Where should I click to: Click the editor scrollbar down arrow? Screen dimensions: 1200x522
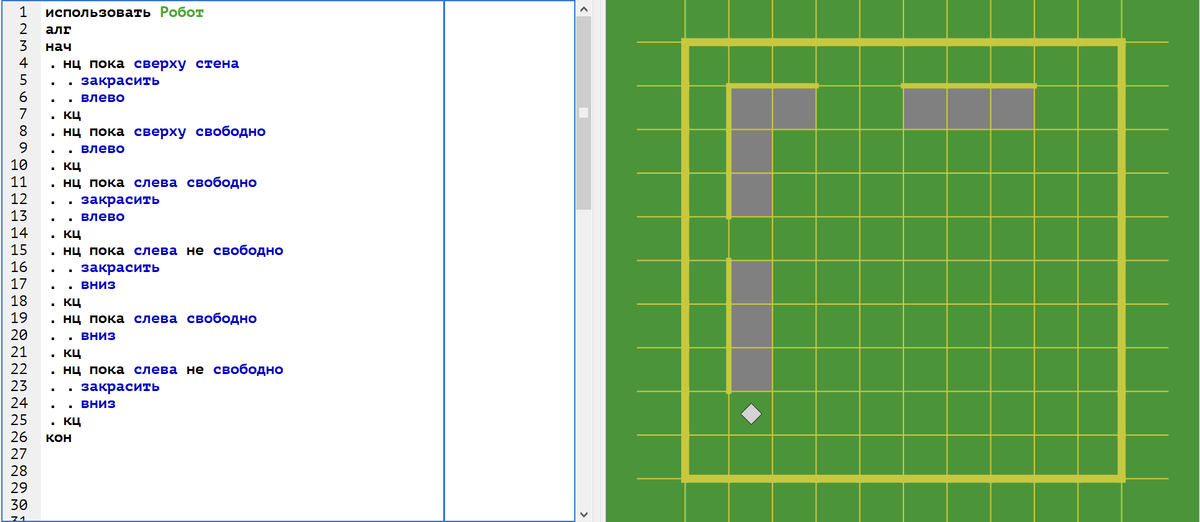pos(585,513)
